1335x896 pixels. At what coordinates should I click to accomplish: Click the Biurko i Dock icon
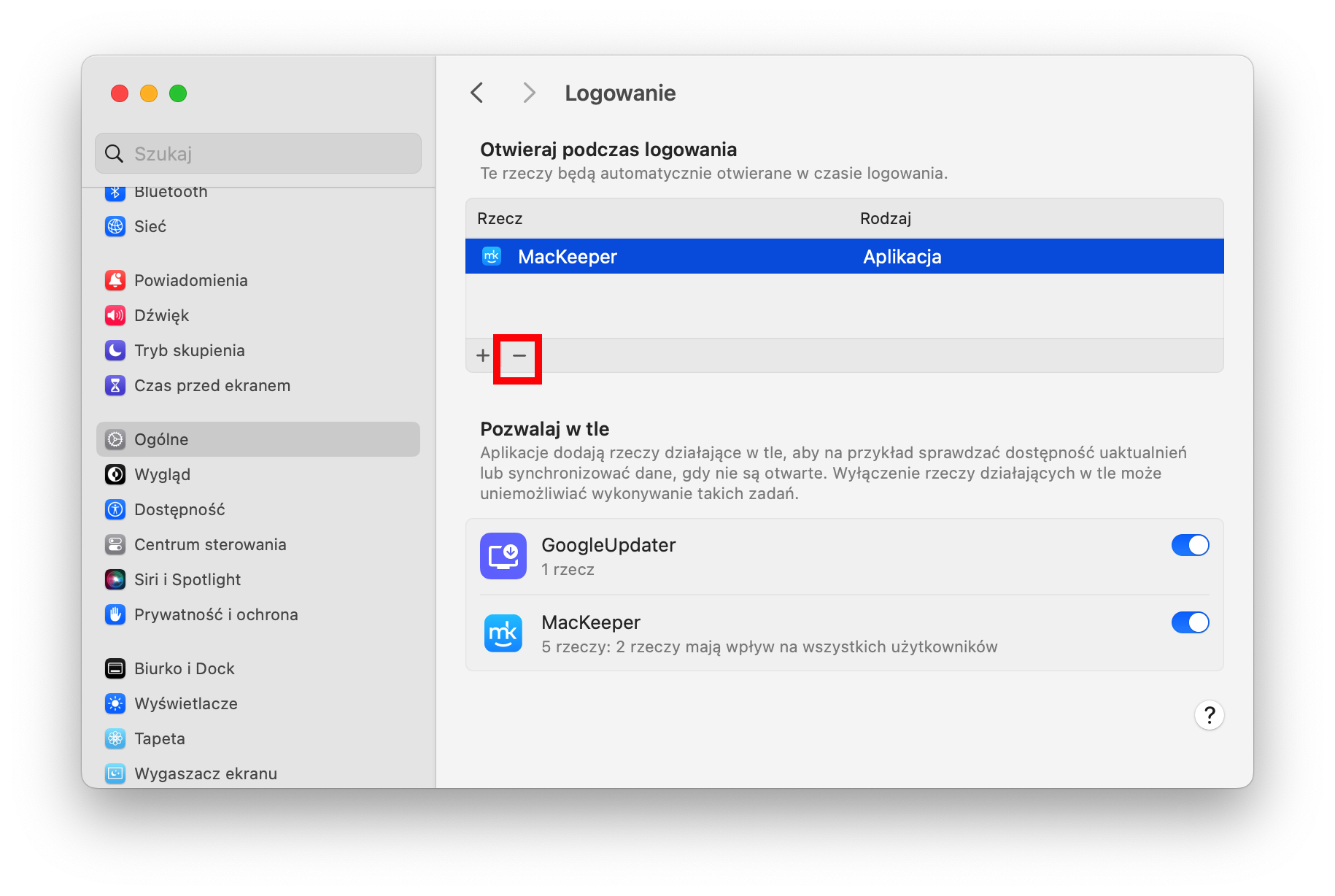[x=115, y=668]
